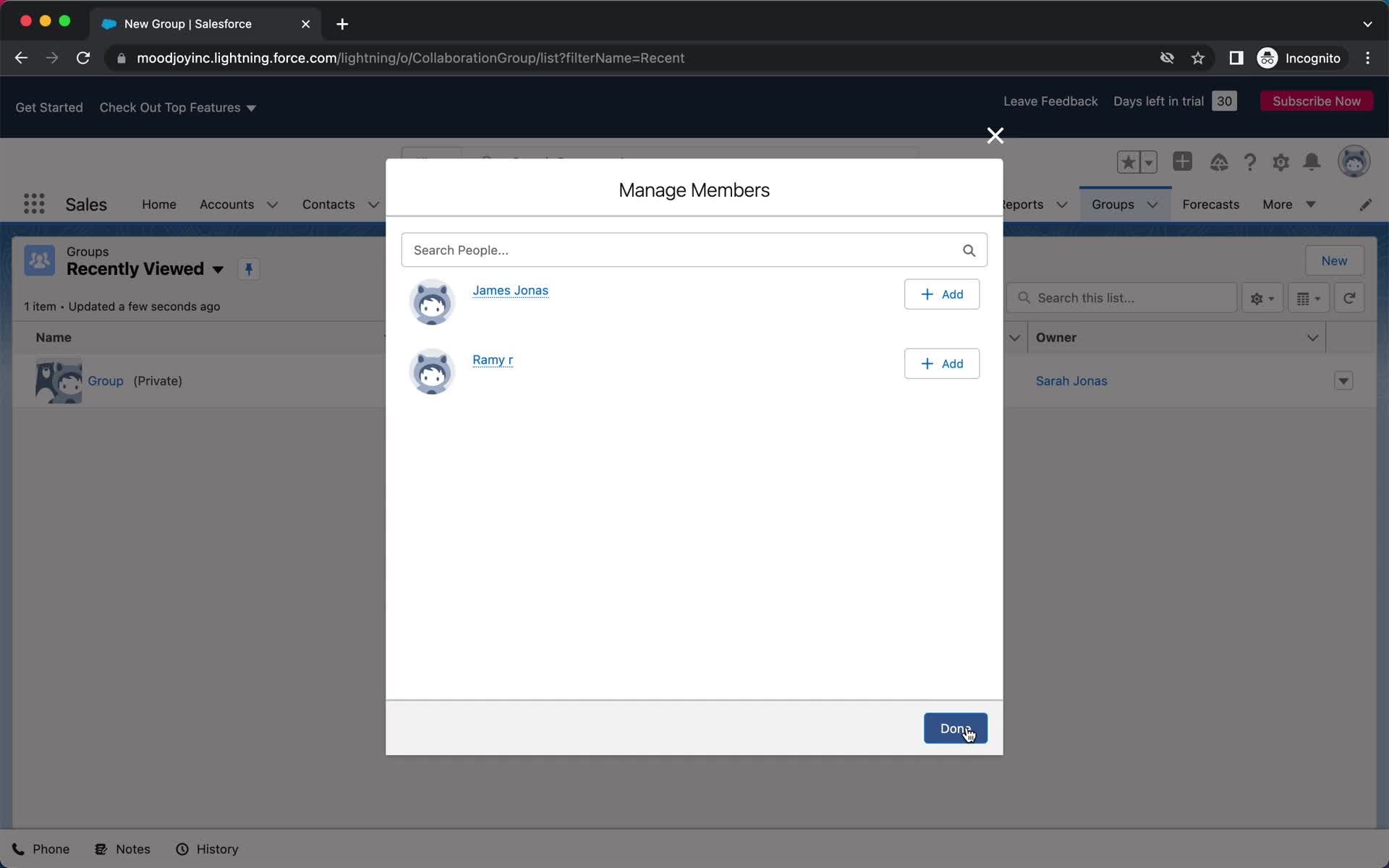The height and width of the screenshot is (868, 1389).
Task: Expand the Contacts tab chevron
Action: point(373,205)
